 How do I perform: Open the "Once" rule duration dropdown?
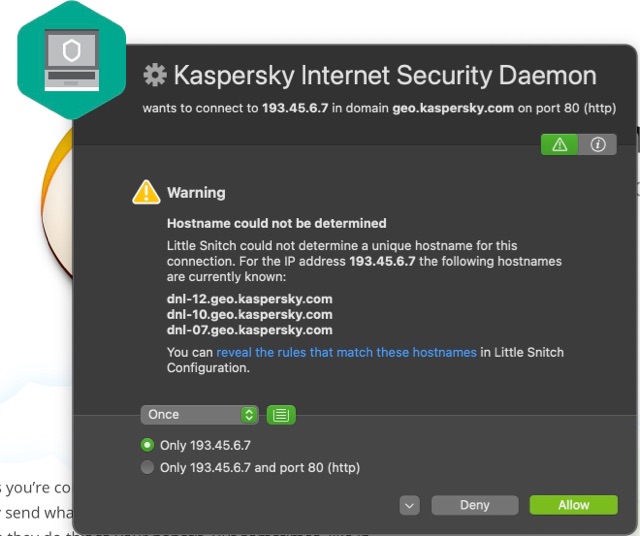click(199, 414)
